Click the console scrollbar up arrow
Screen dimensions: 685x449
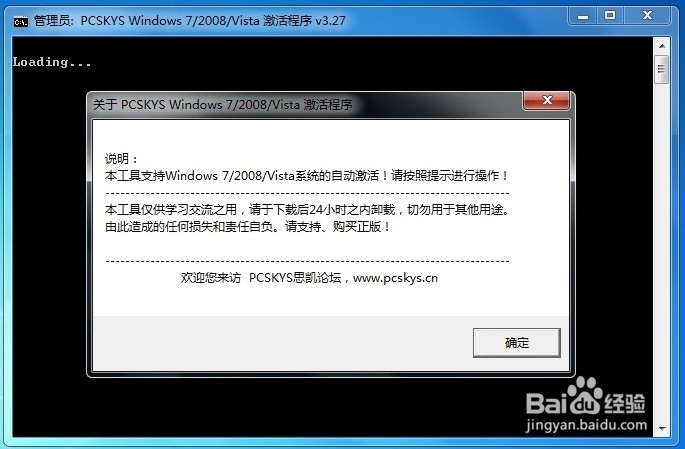click(x=661, y=45)
